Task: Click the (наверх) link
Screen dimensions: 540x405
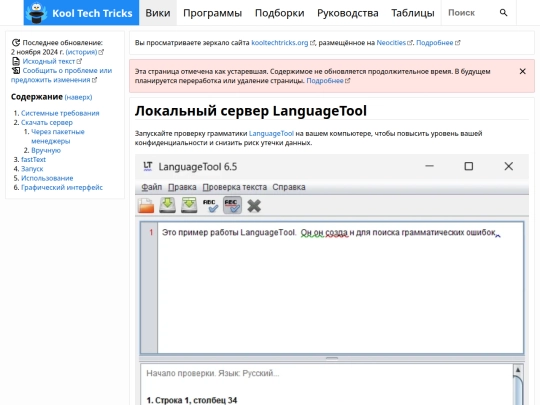Action: pos(78,97)
